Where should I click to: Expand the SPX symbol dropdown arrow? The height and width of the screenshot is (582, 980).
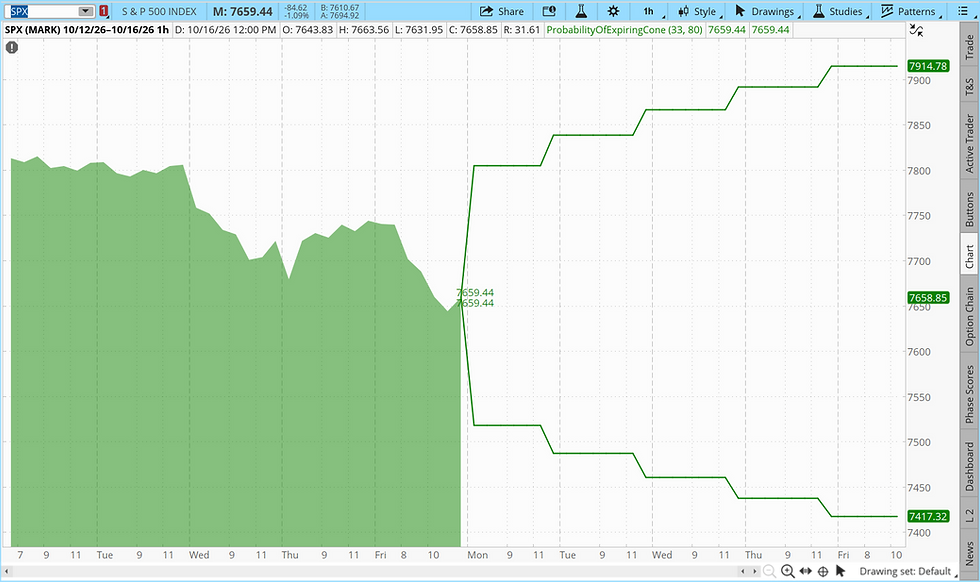pyautogui.click(x=86, y=11)
